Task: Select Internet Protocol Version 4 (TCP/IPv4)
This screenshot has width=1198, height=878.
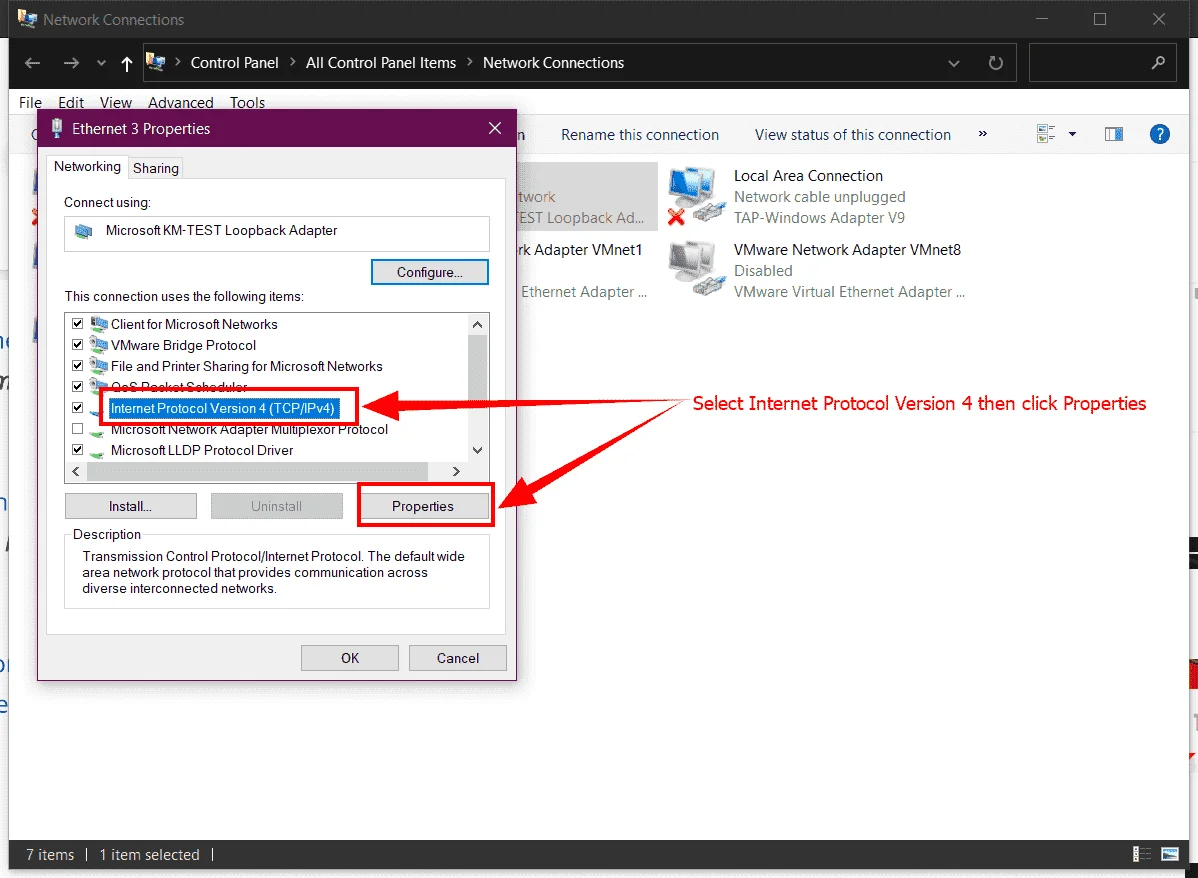Action: coord(222,408)
